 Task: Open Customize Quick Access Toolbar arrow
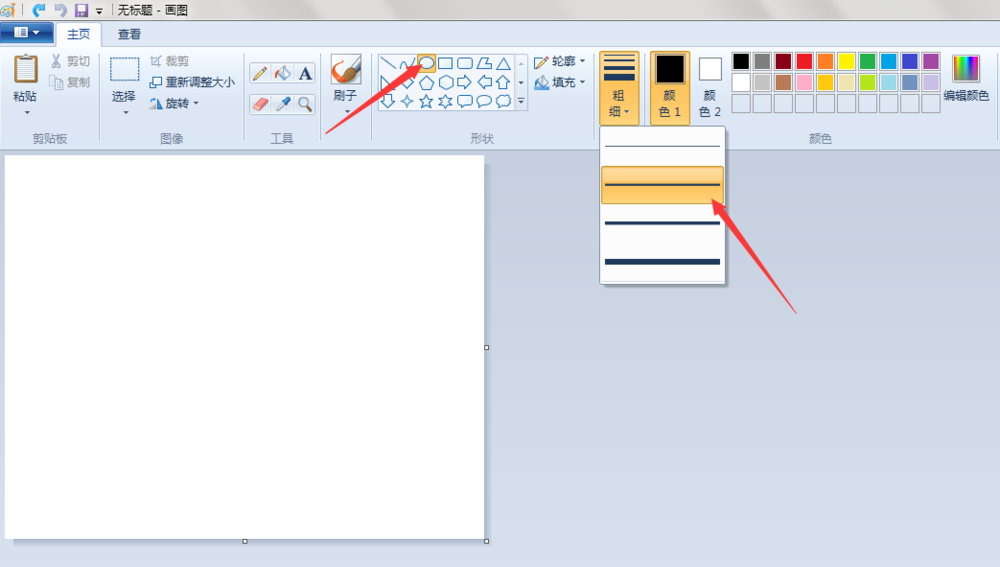pyautogui.click(x=99, y=11)
